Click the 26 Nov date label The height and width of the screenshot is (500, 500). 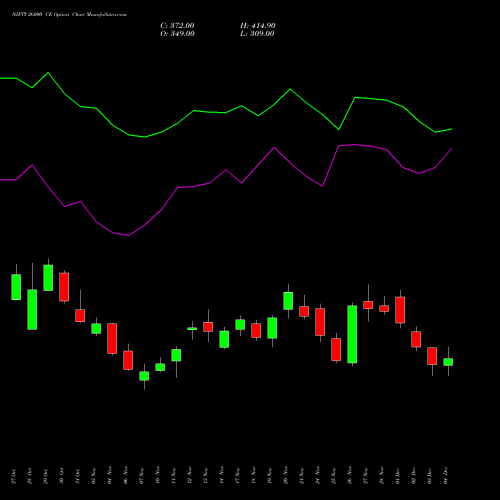pyautogui.click(x=350, y=476)
